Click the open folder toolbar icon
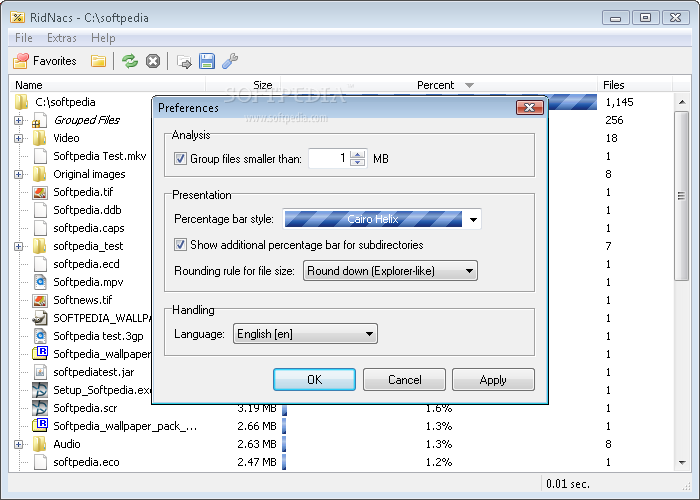This screenshot has width=700, height=500. point(98,61)
